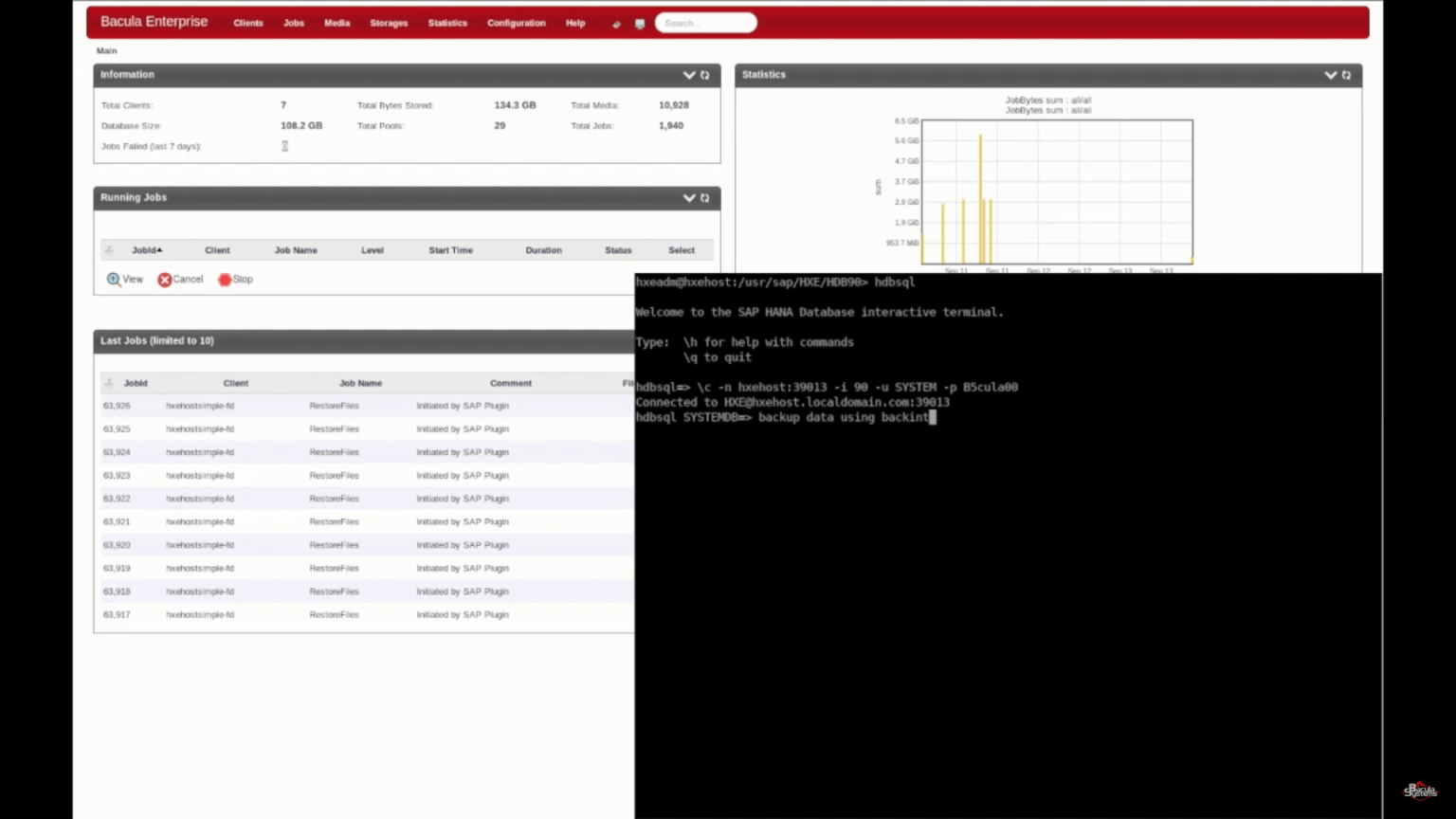The height and width of the screenshot is (819, 1456).
Task: Collapse the Statistics panel using its chevron
Action: tap(1331, 75)
